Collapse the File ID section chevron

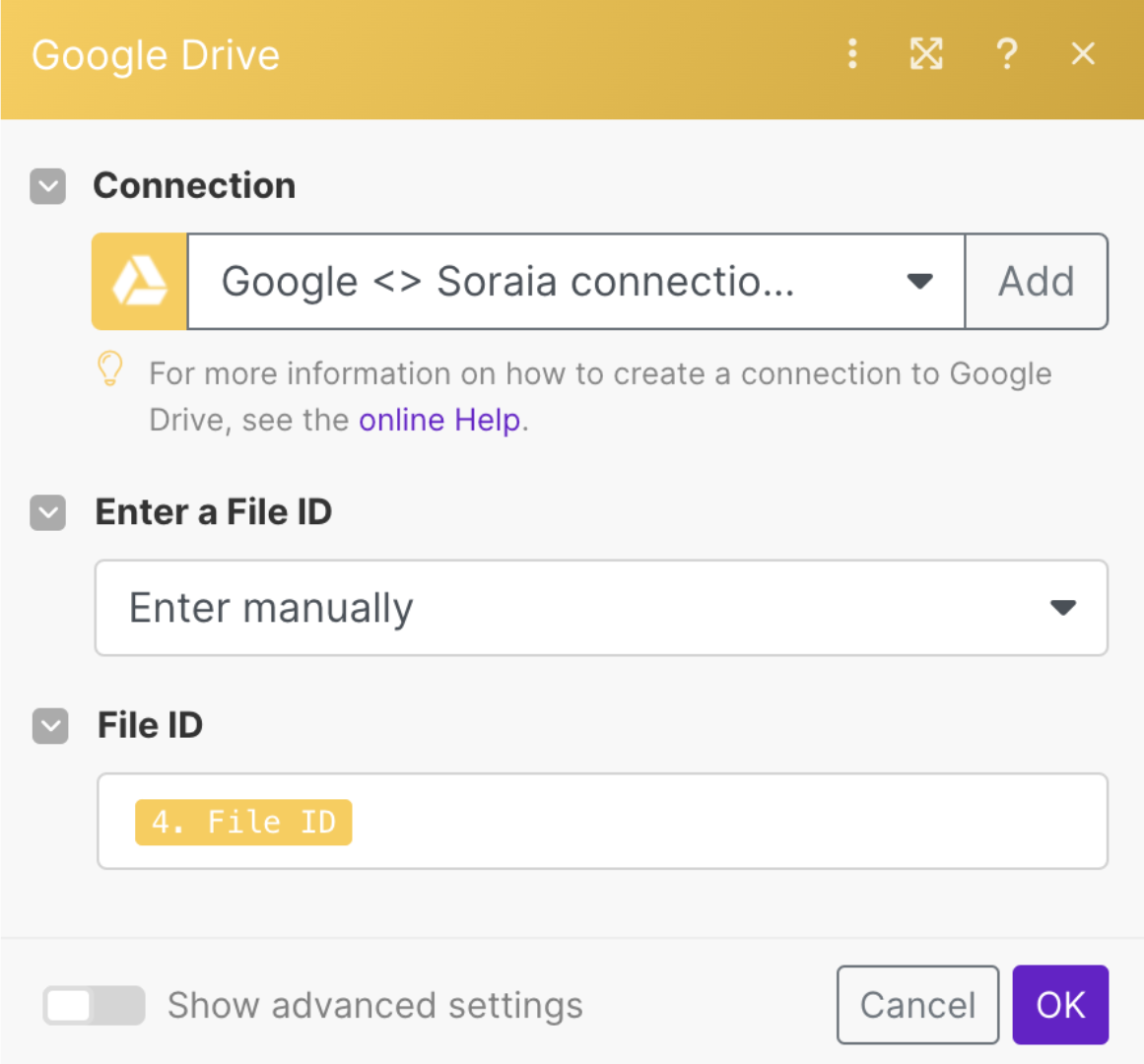point(50,726)
